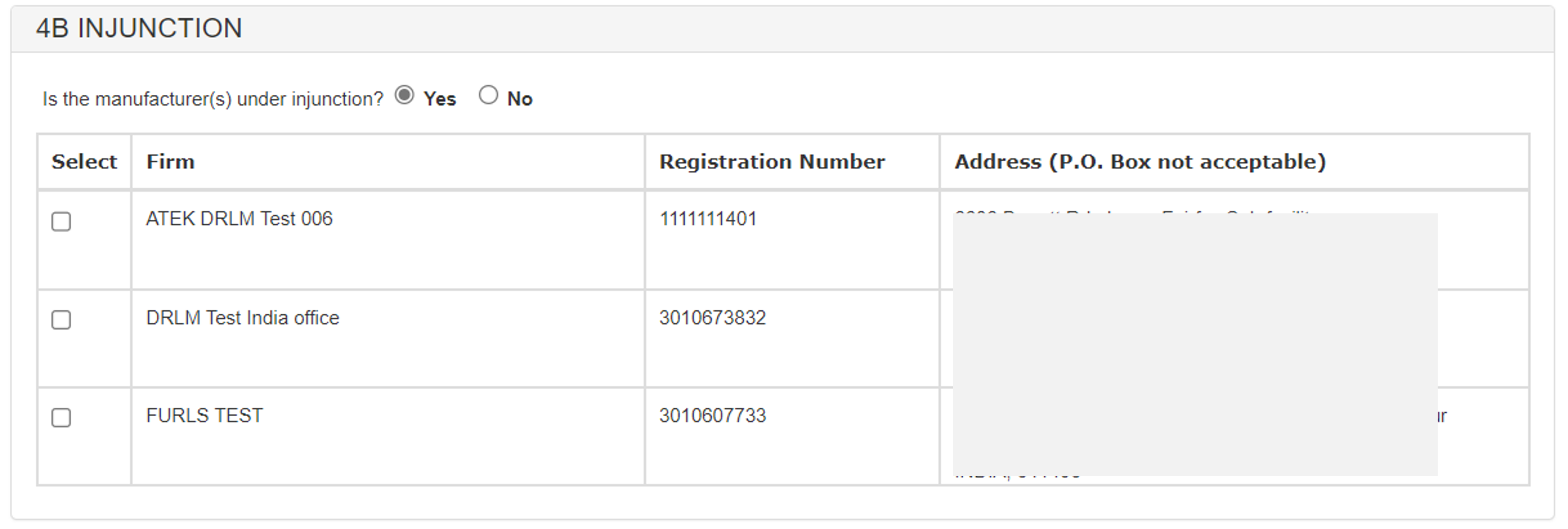This screenshot has height=529, width=1568.
Task: Click registration number 3010607733
Action: click(712, 416)
